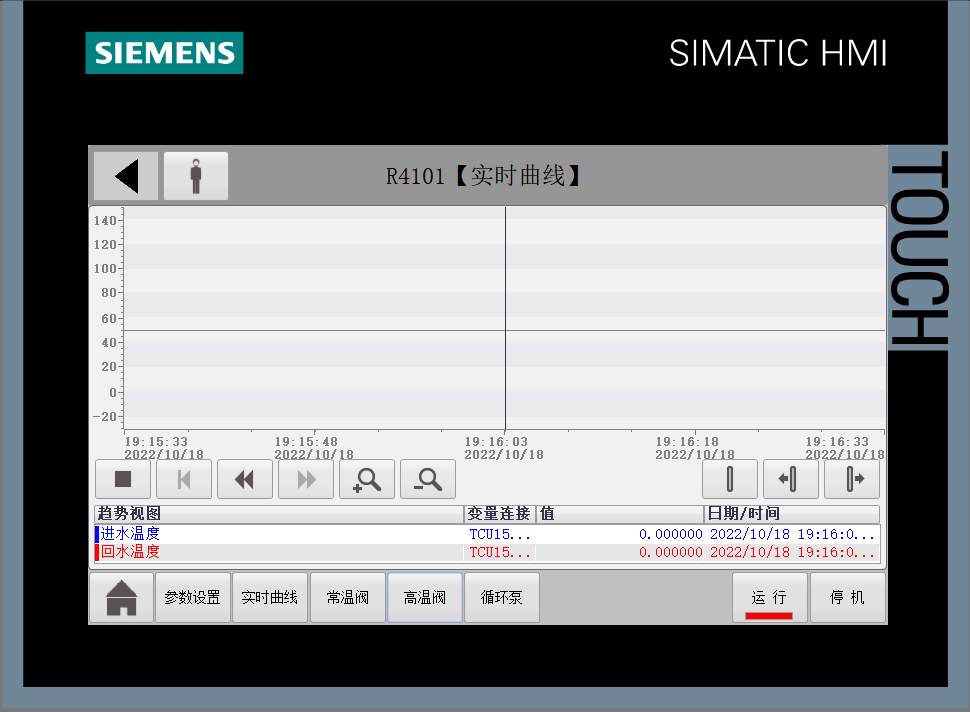
Task: Stop the trend with the square button
Action: 123,479
